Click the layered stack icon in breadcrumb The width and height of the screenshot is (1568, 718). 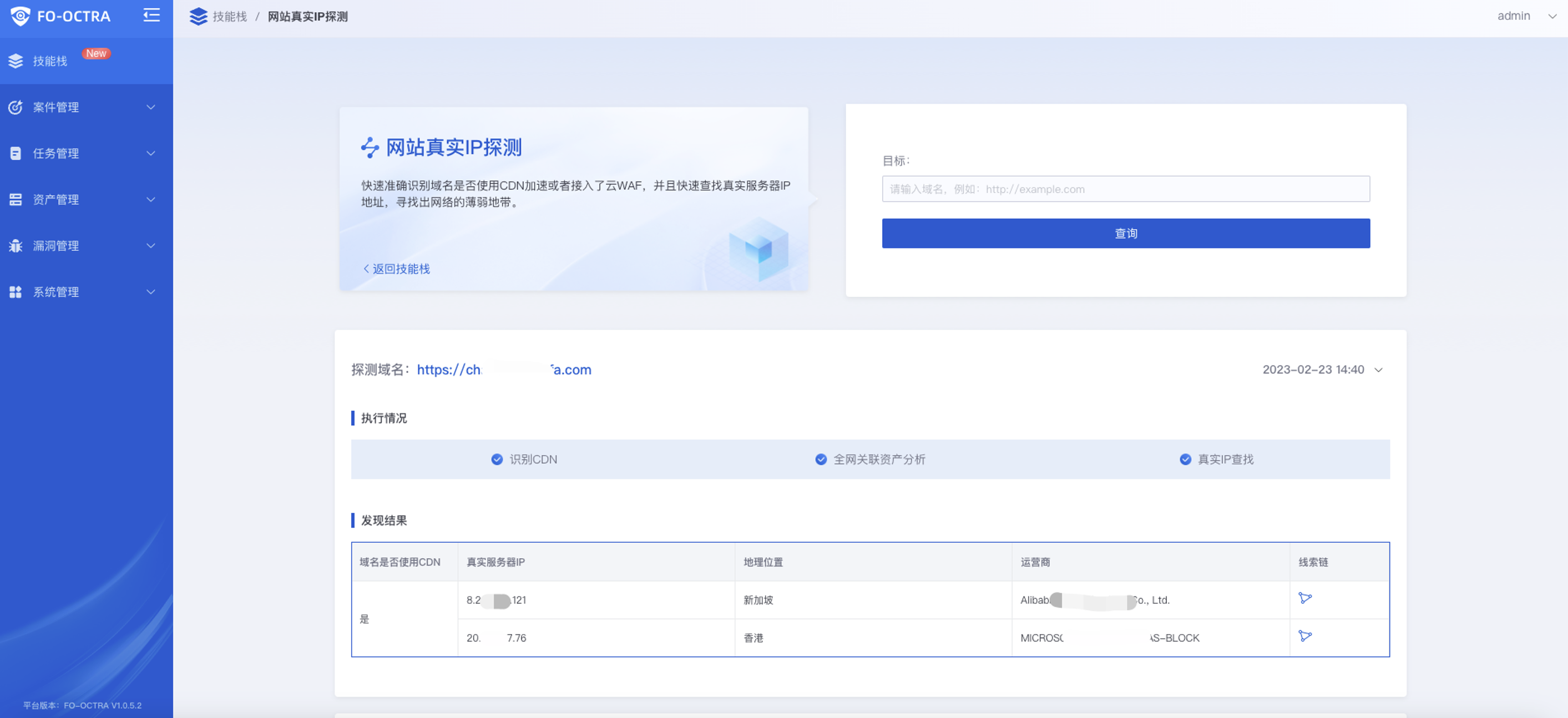pyautogui.click(x=199, y=17)
